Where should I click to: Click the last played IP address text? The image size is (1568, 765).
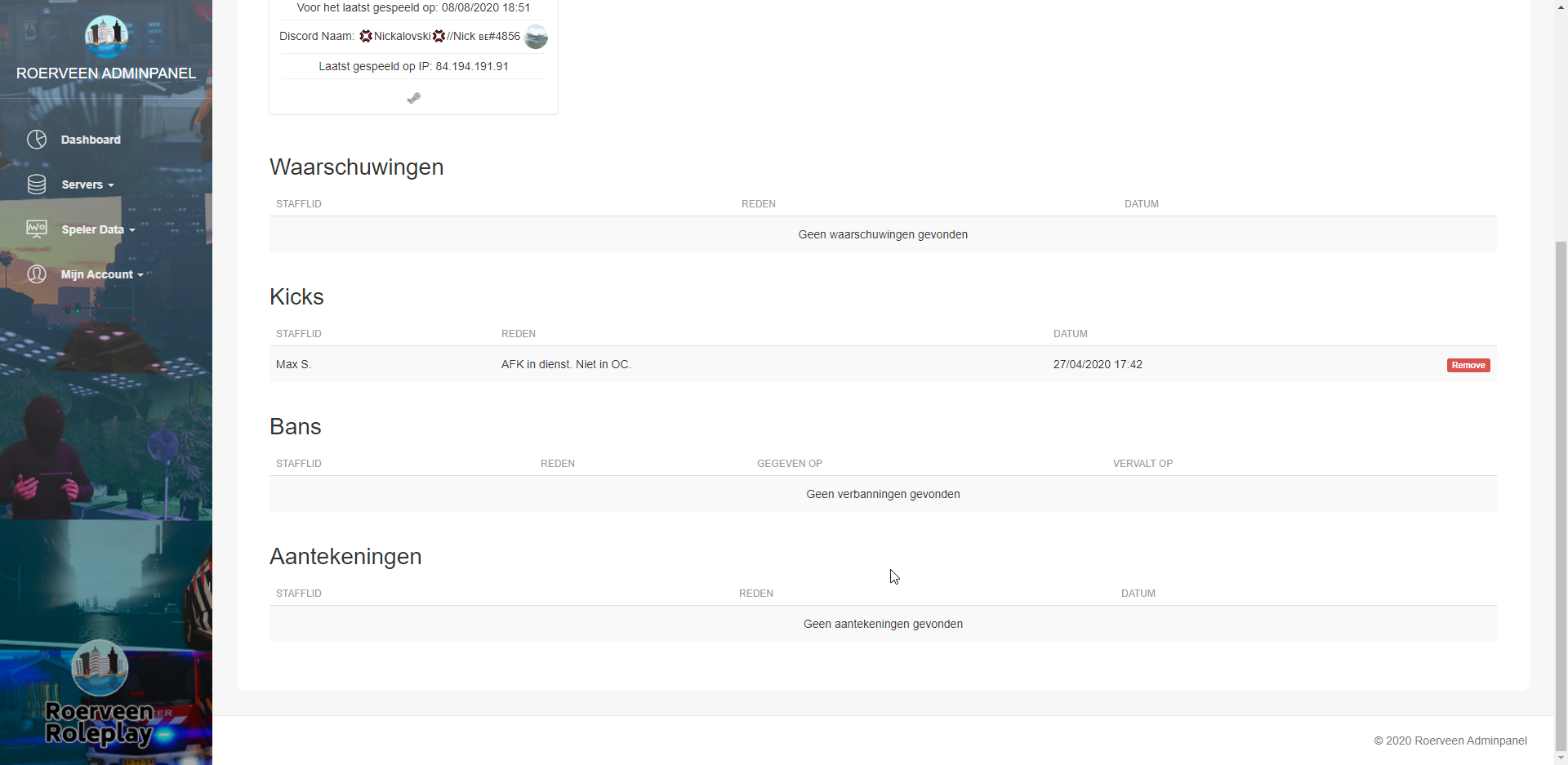471,66
